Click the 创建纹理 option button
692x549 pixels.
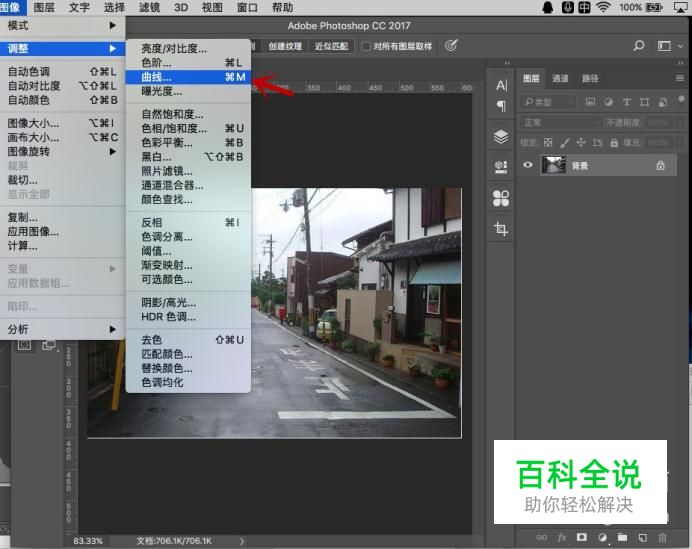[x=284, y=46]
